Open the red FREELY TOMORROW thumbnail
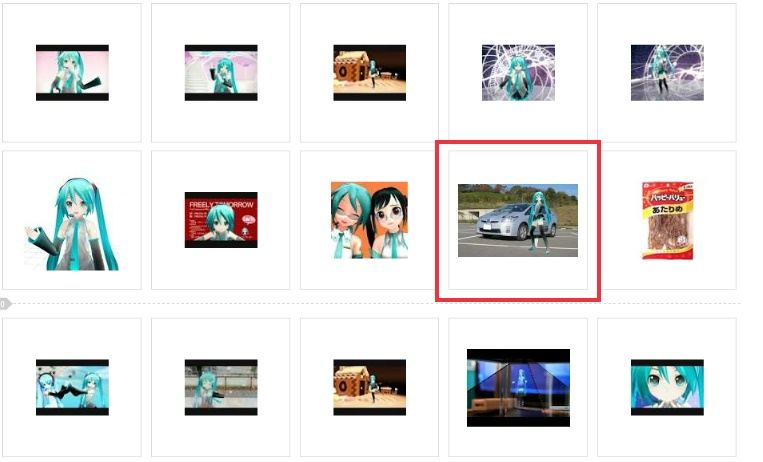Image resolution: width=763 pixels, height=462 pixels. 221,220
